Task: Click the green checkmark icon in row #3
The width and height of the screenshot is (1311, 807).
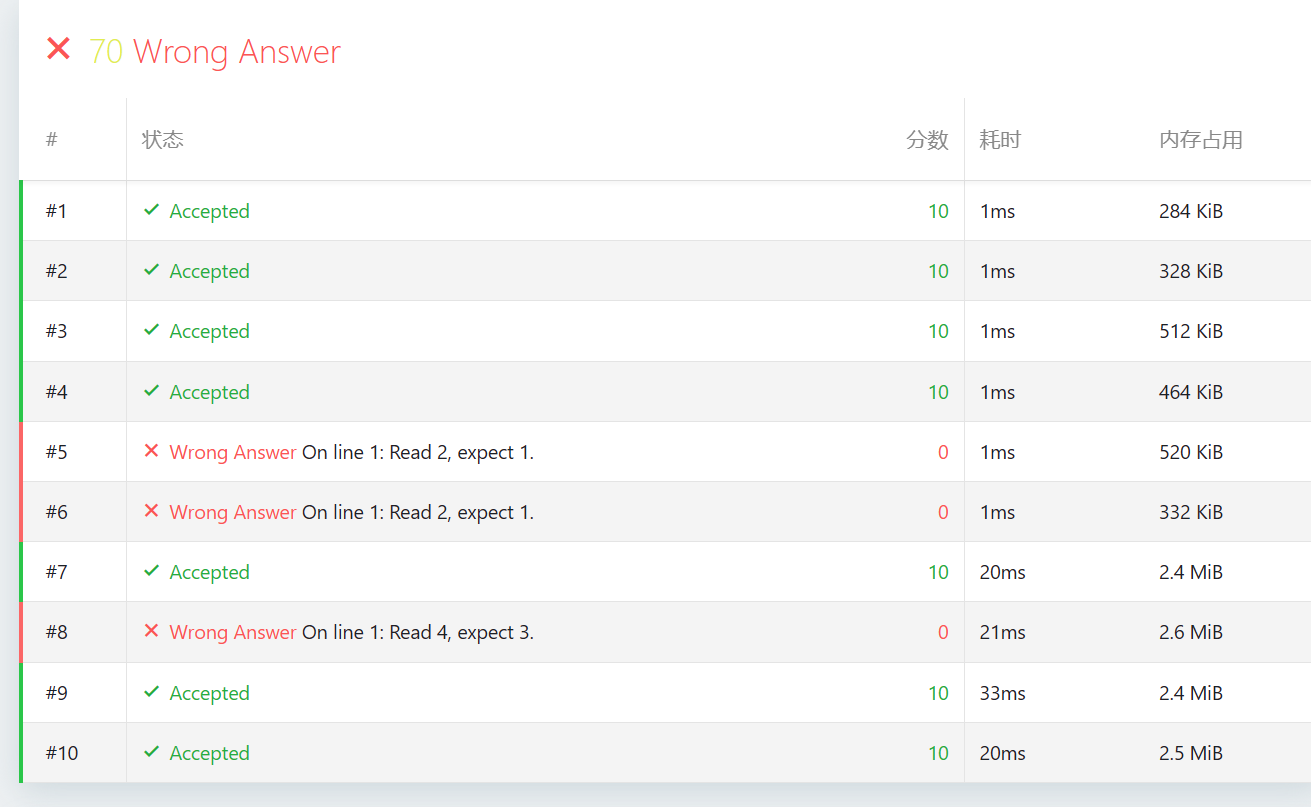Action: coord(152,330)
